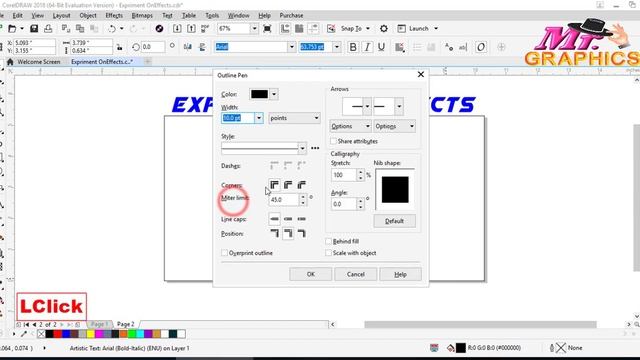640x360 pixels.
Task: Enable the Overprint outline checkbox
Action: click(224, 253)
